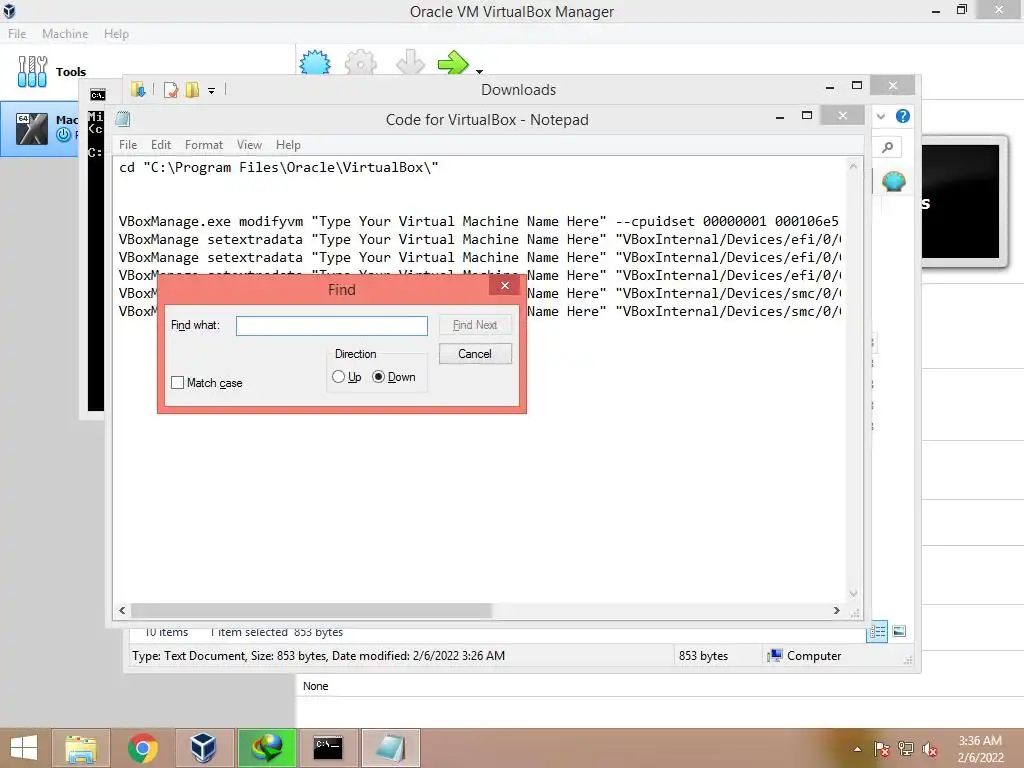This screenshot has width=1024, height=768.
Task: Click the 853 bytes status bar entry
Action: click(x=703, y=656)
